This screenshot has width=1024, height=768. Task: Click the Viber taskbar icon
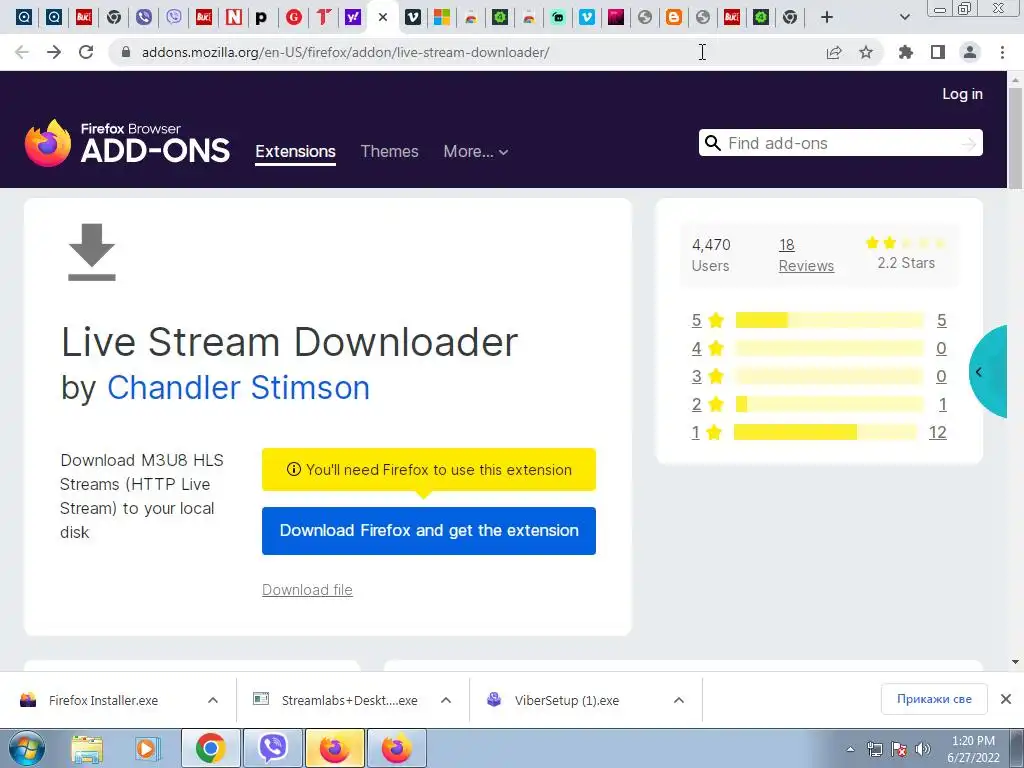pos(273,748)
